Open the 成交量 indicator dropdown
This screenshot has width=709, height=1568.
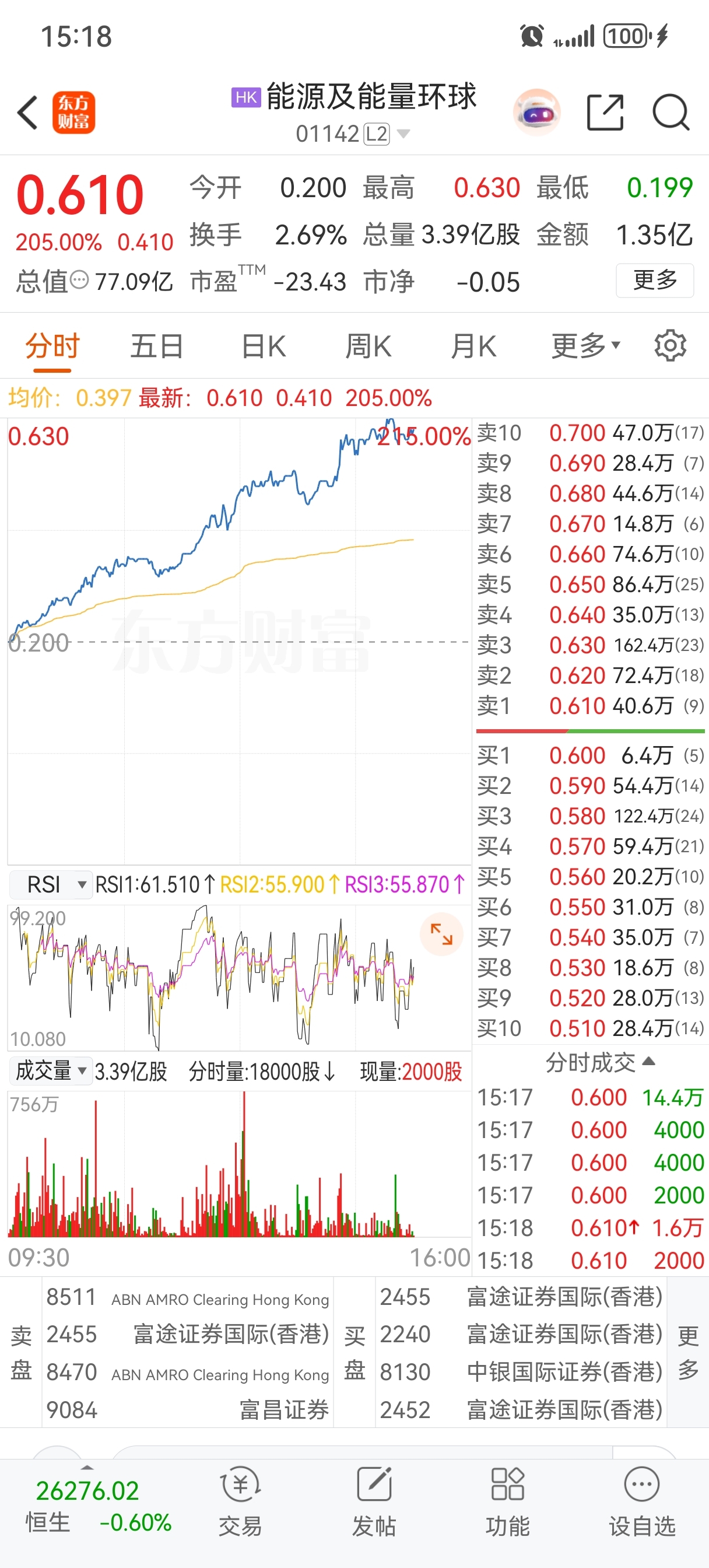(51, 1070)
